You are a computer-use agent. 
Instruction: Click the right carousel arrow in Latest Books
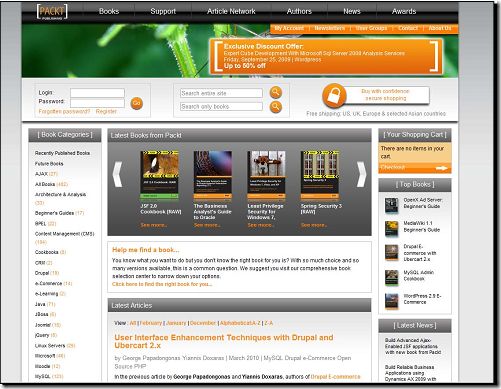[361, 174]
